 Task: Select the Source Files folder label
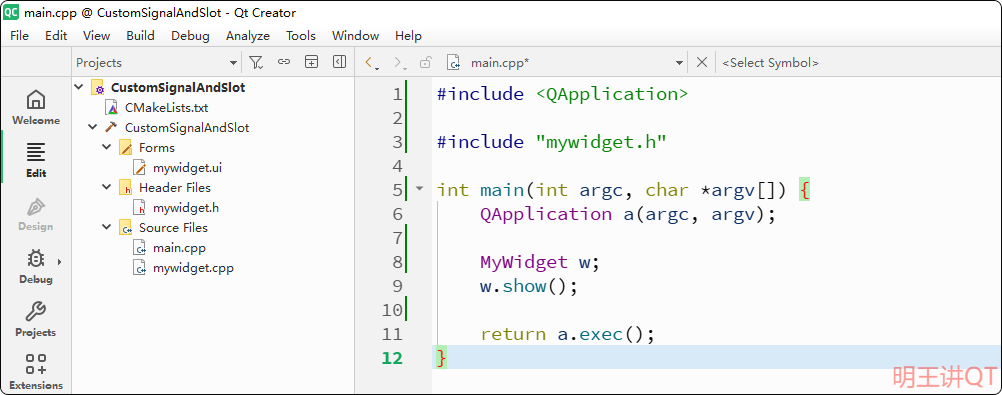pos(173,228)
